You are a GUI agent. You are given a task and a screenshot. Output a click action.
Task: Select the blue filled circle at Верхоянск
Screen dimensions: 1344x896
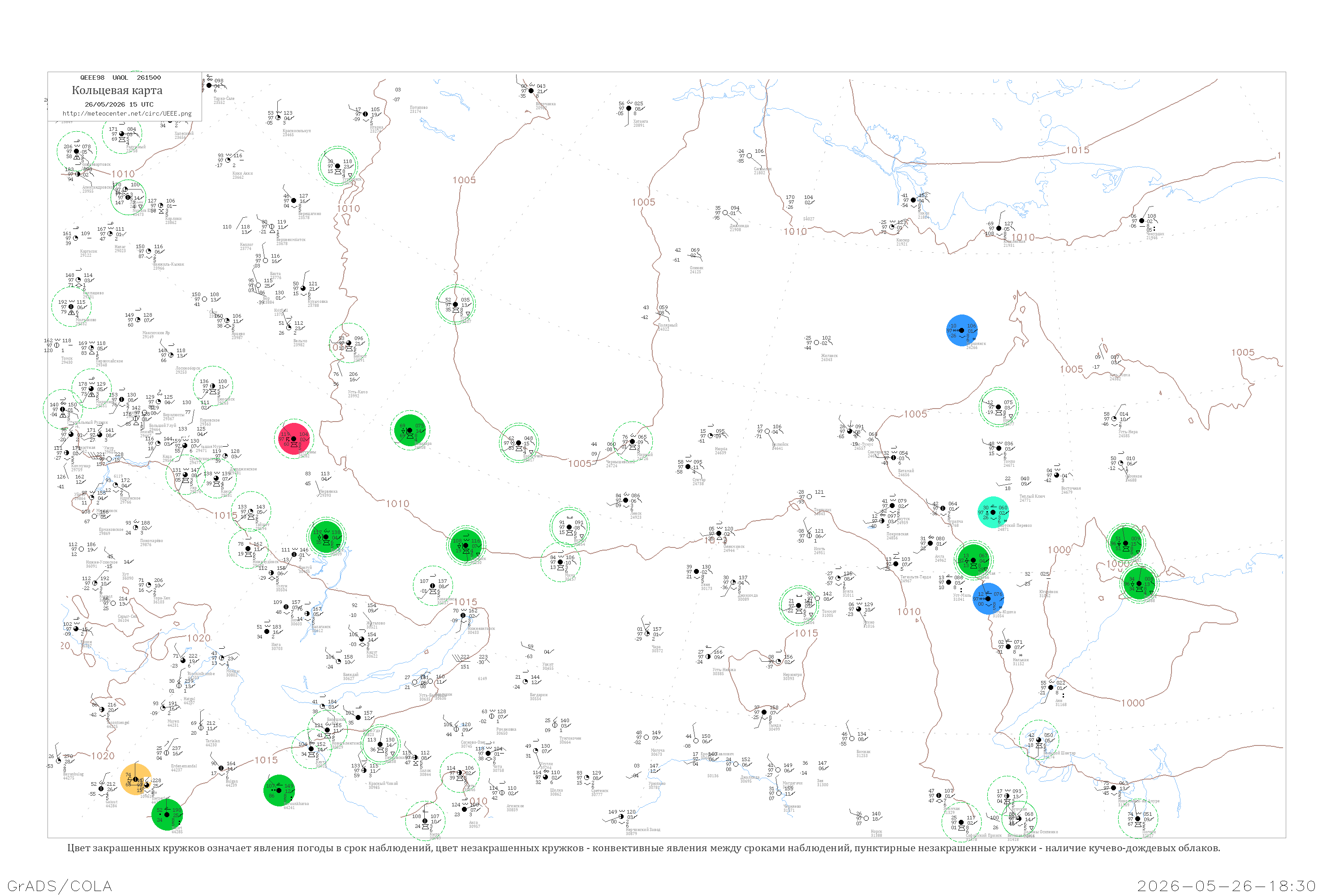click(962, 330)
